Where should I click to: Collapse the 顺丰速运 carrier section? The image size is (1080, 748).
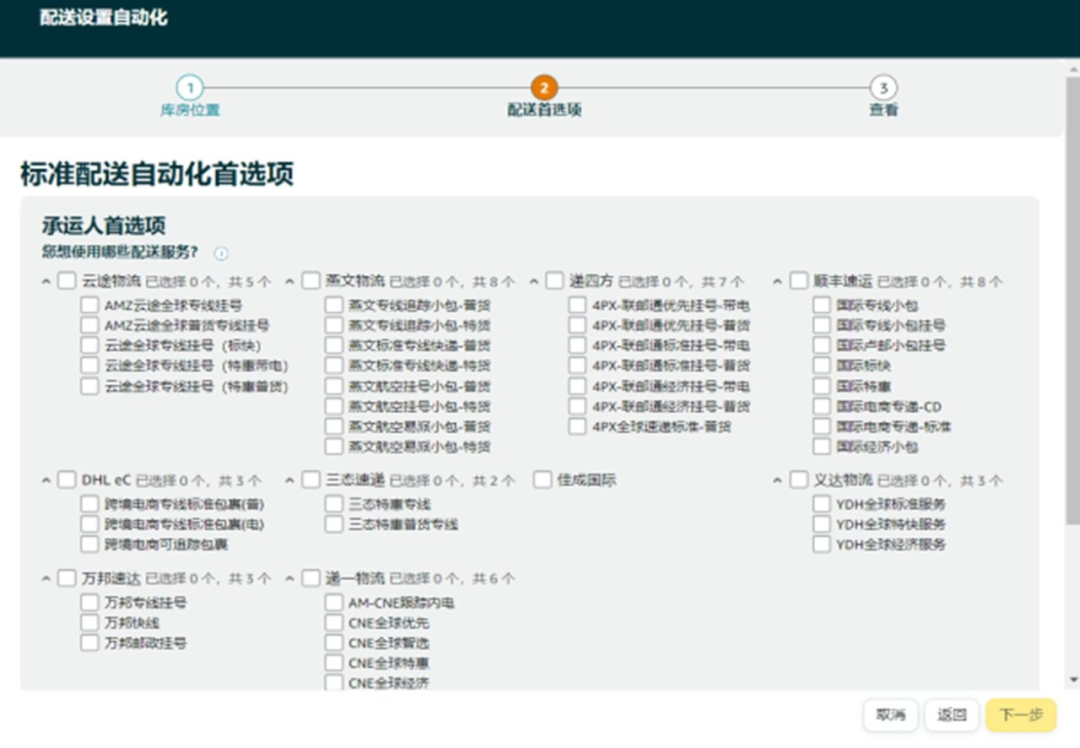[777, 281]
